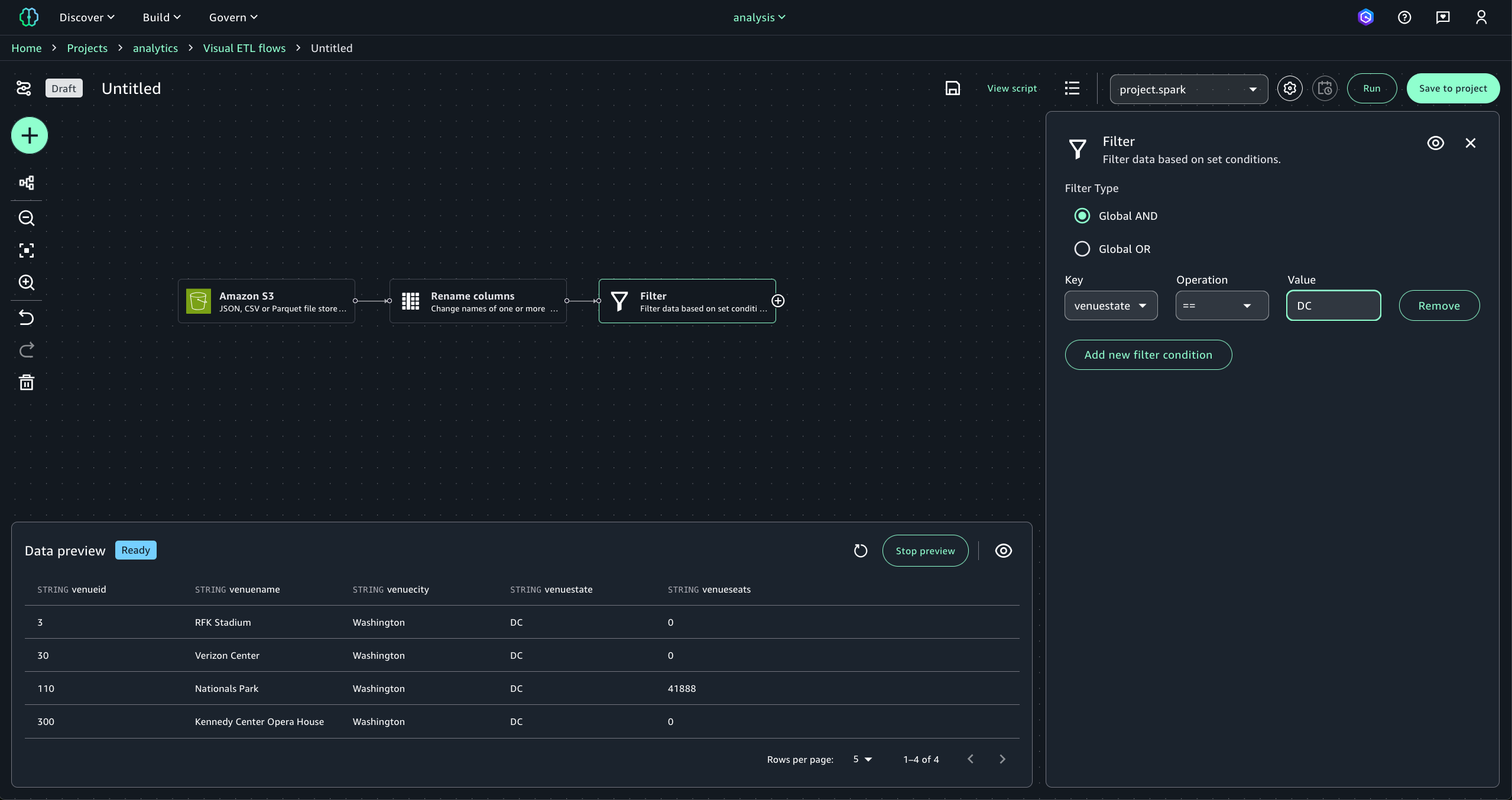Click the fit-to-view canvas icon

tap(27, 251)
